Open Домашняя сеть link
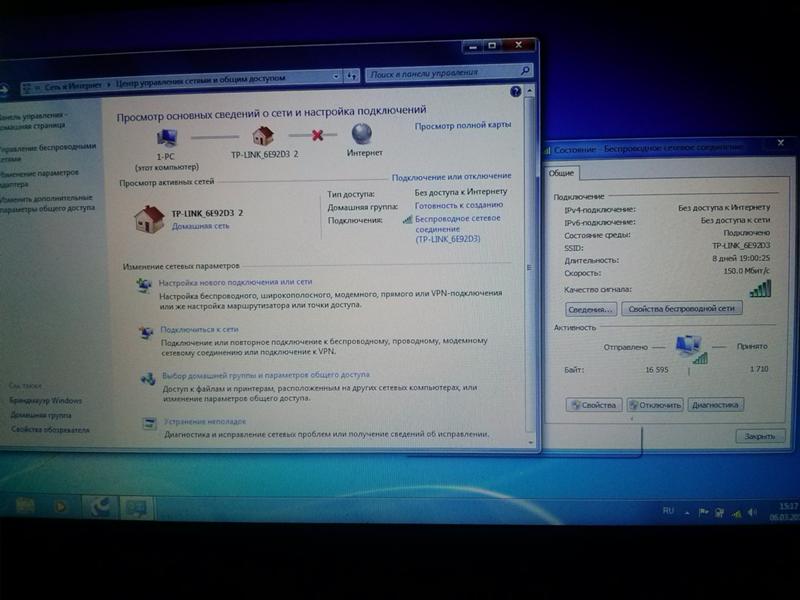Viewport: 800px width, 600px height. [x=201, y=226]
